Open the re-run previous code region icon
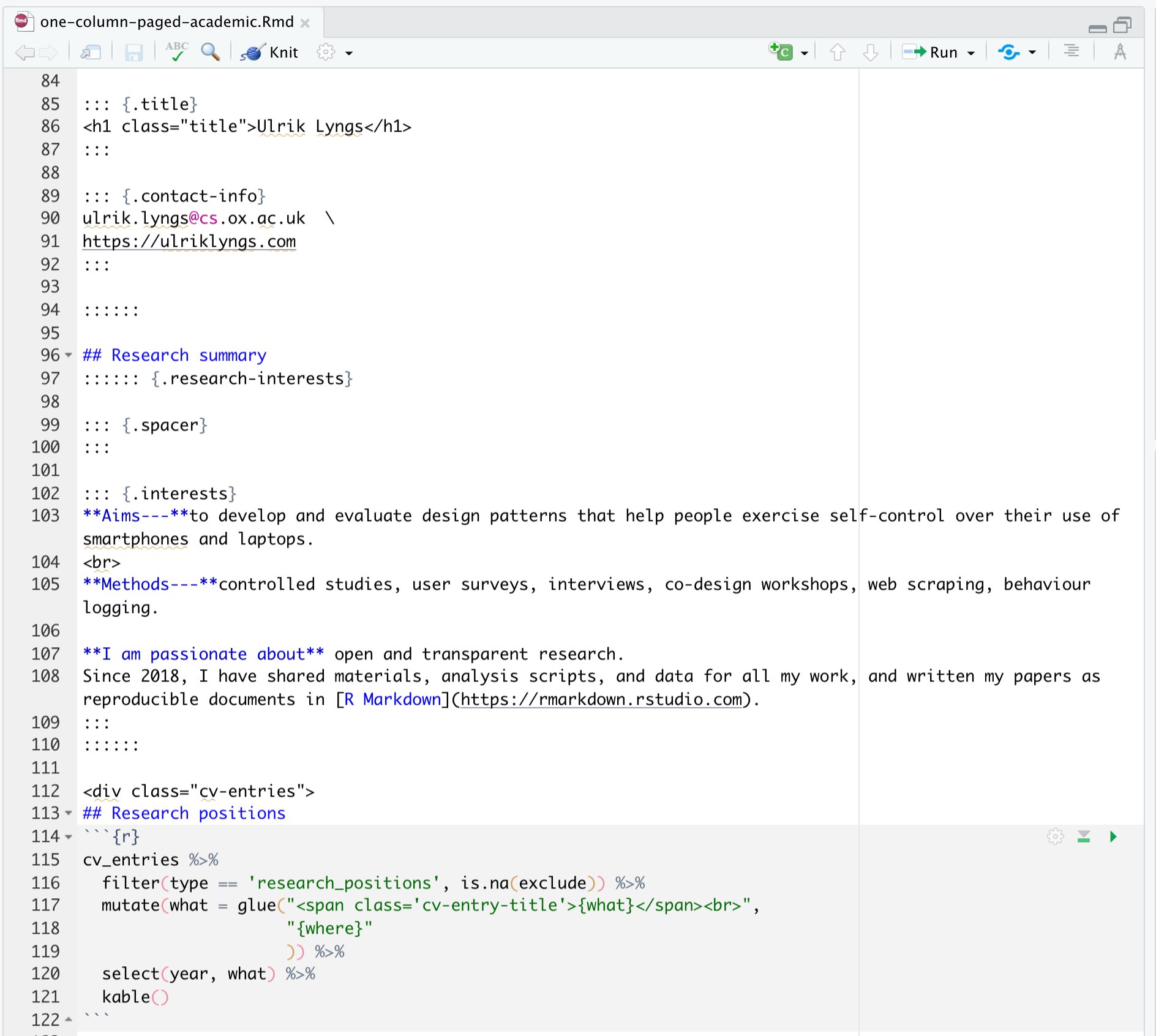This screenshot has height=1036, width=1156. tap(1010, 52)
